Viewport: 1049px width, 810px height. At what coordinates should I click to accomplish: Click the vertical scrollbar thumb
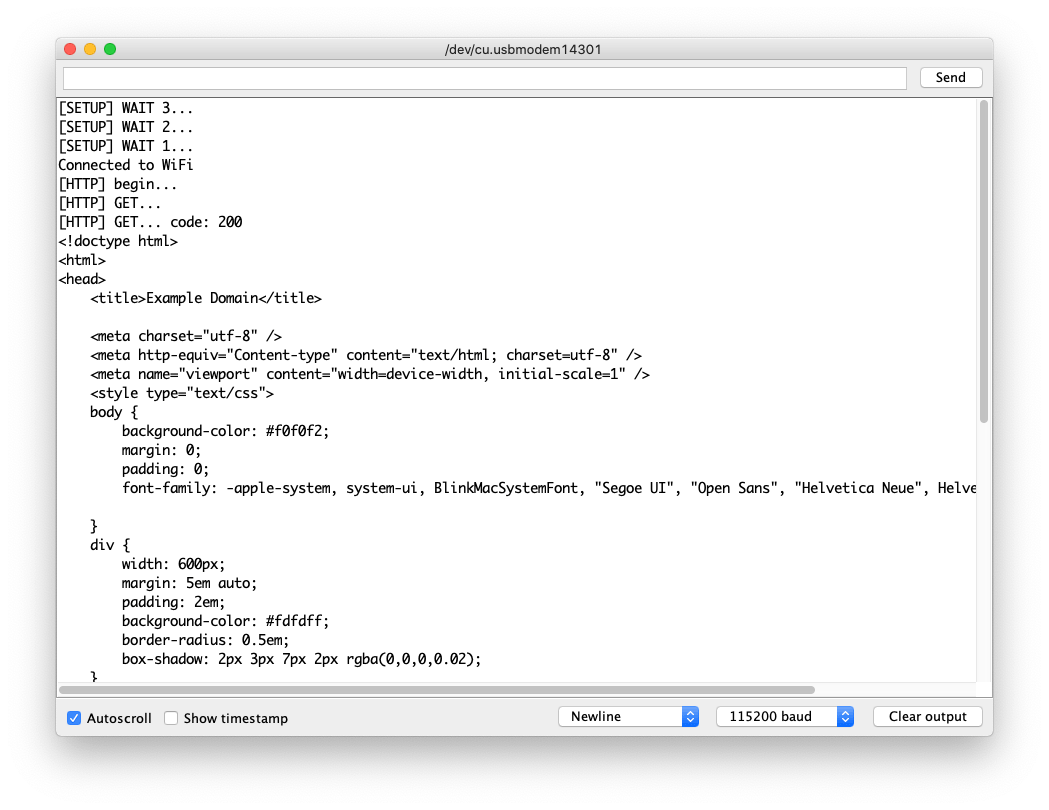(983, 261)
